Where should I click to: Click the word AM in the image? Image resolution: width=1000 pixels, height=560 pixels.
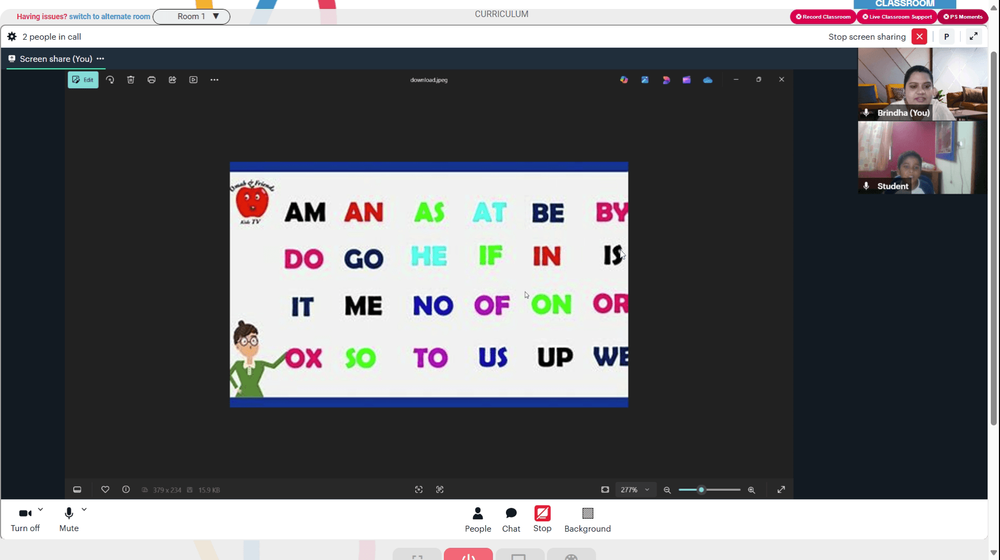[305, 212]
